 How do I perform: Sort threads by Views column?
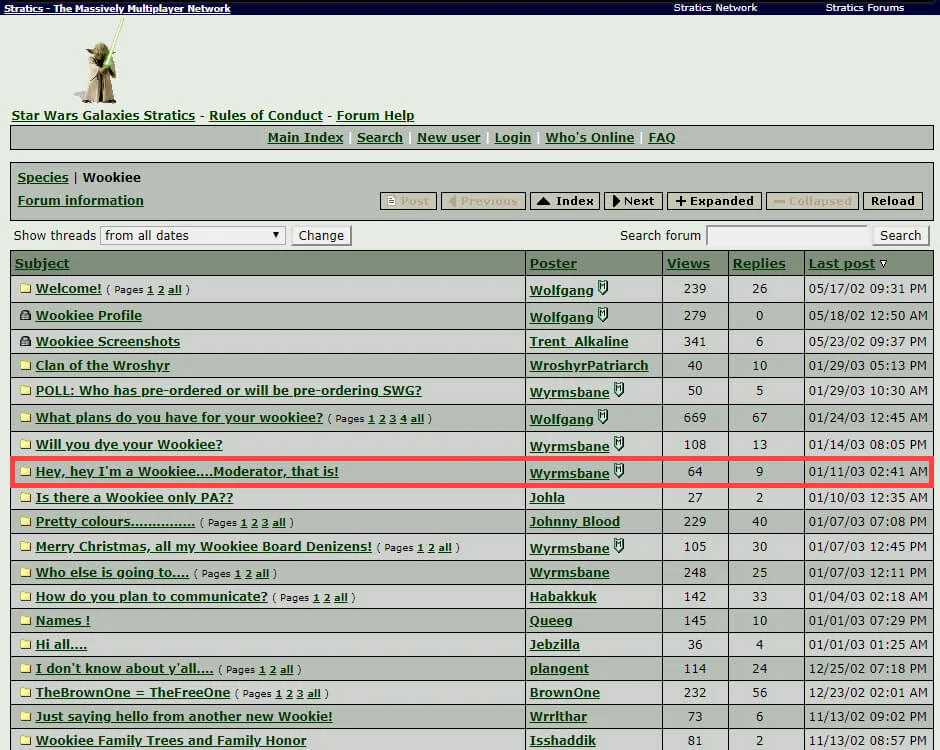point(688,263)
